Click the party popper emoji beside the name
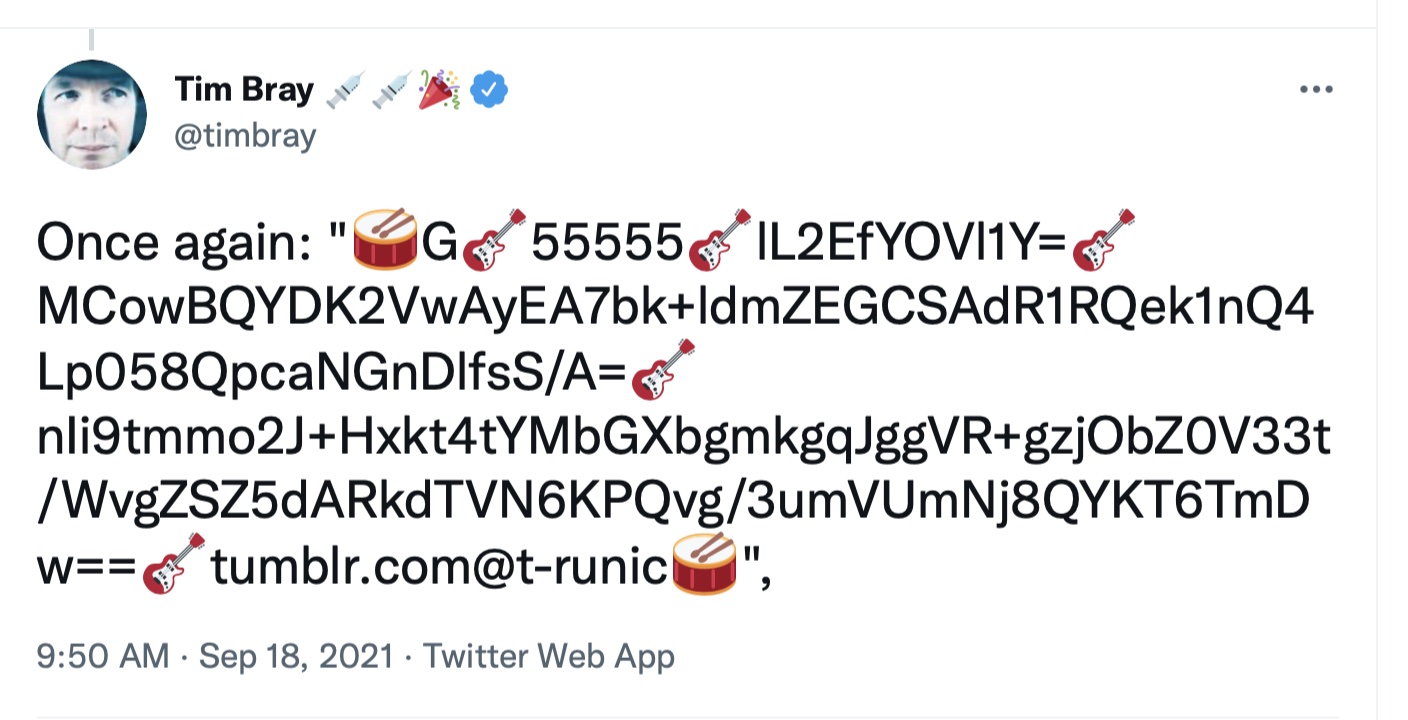 440,90
